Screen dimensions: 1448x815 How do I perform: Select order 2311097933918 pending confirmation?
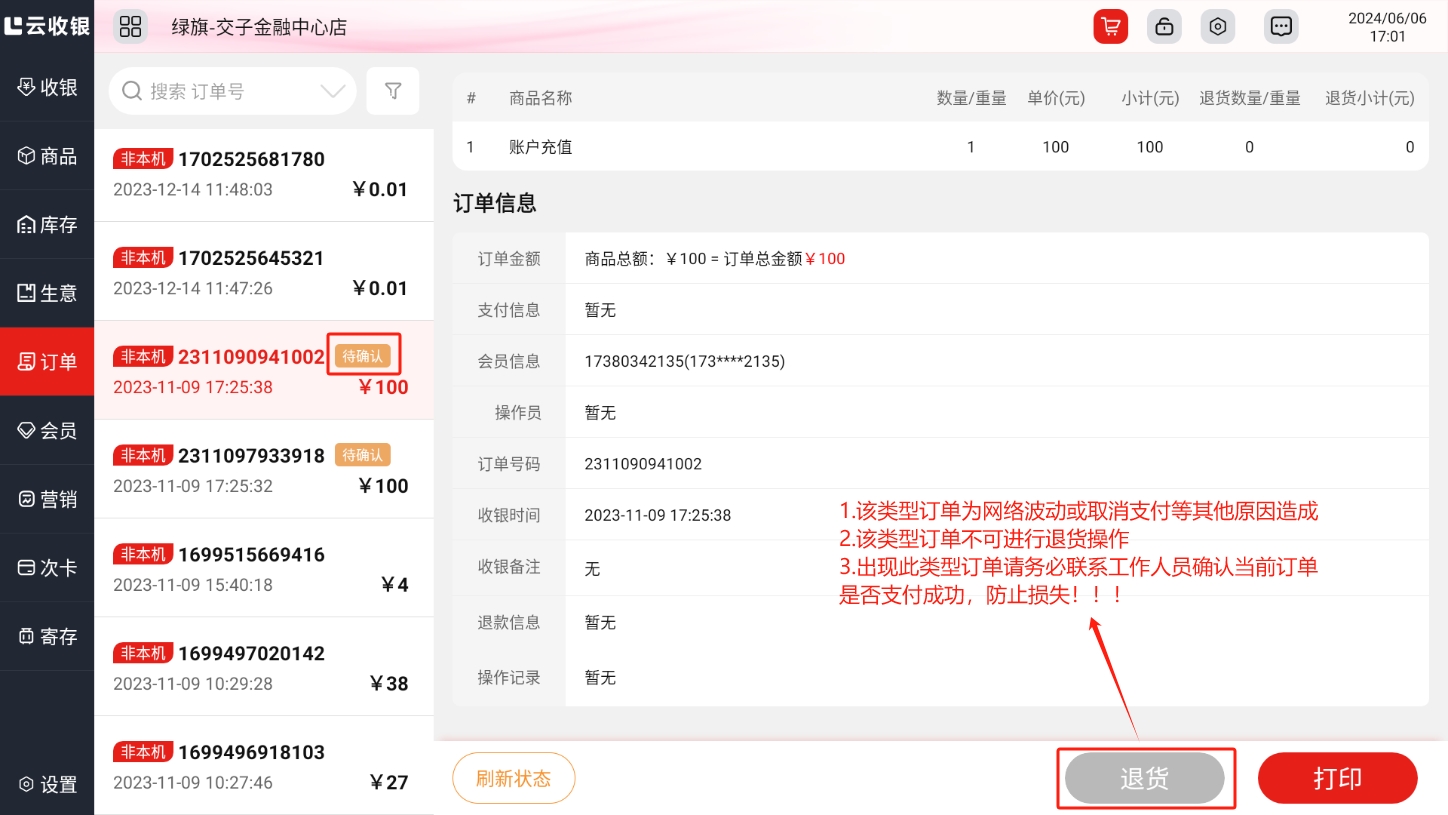pyautogui.click(x=264, y=470)
